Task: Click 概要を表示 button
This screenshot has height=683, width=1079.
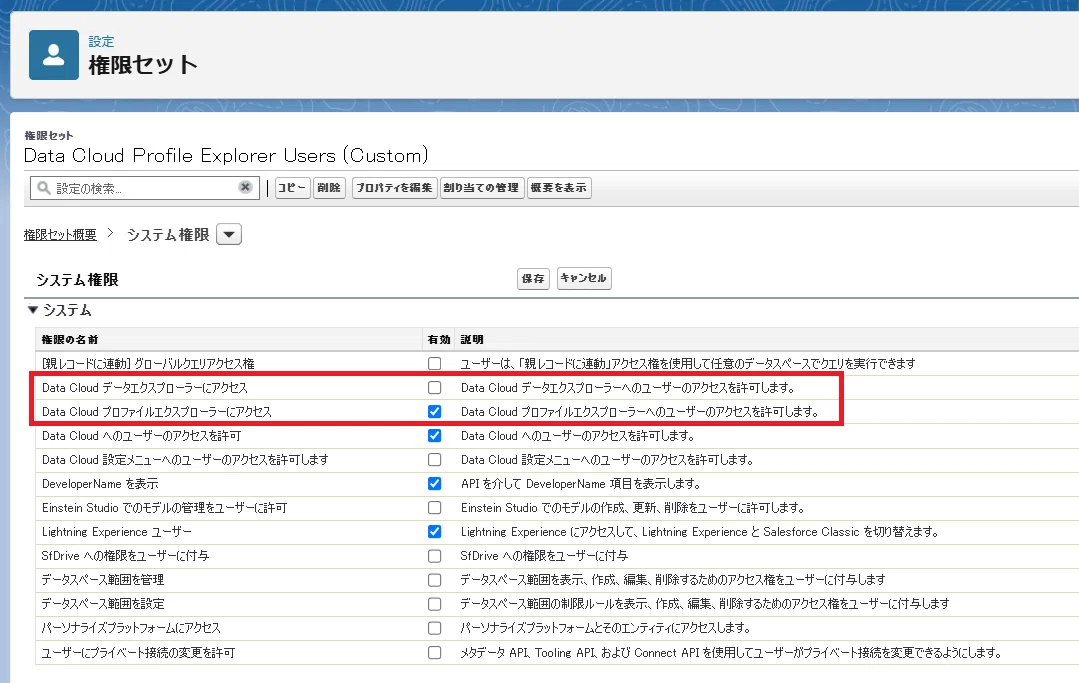Action: point(559,188)
